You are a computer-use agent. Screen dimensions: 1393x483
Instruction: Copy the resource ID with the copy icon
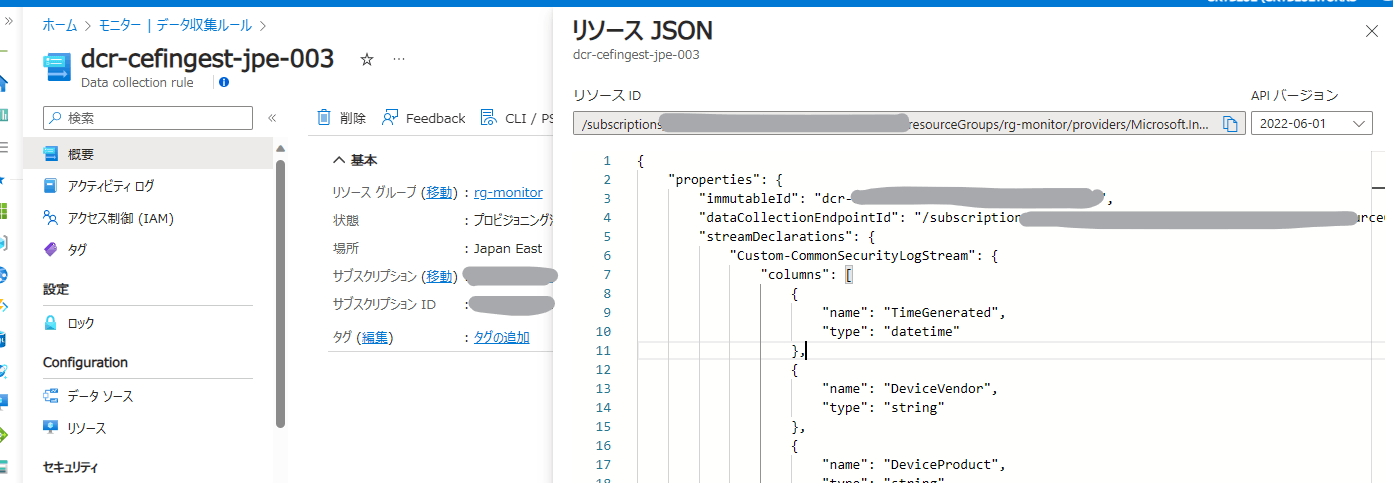(x=1230, y=124)
